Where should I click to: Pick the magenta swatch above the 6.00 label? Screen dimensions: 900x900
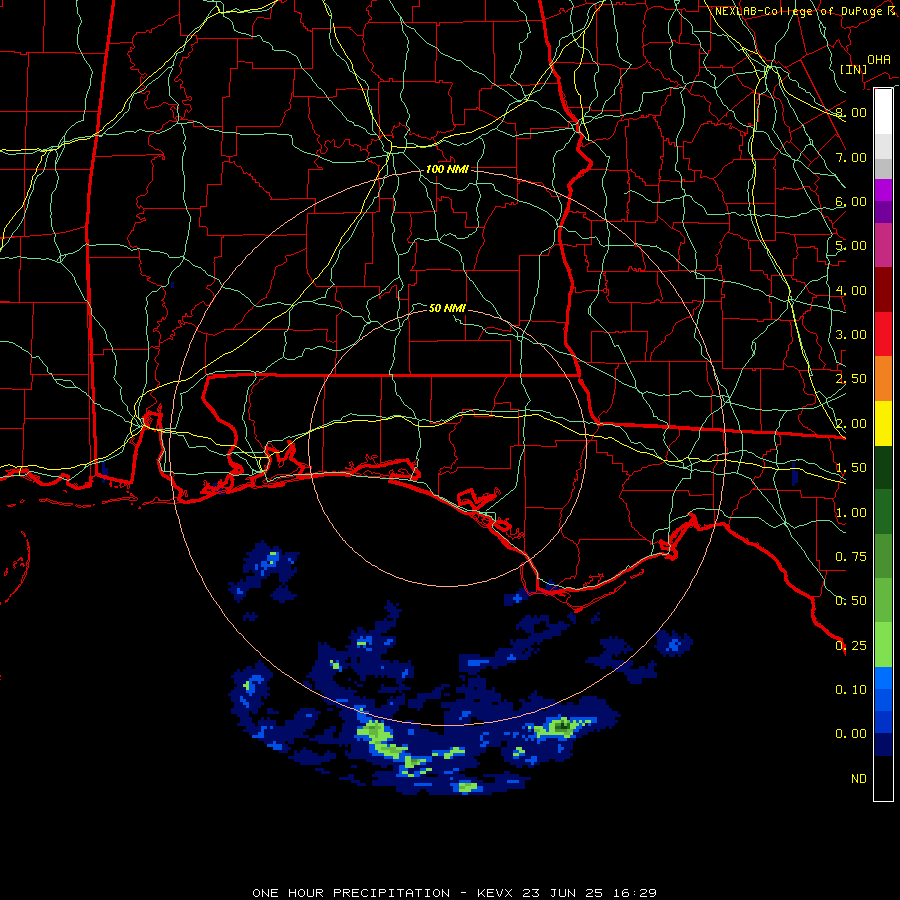click(x=883, y=190)
